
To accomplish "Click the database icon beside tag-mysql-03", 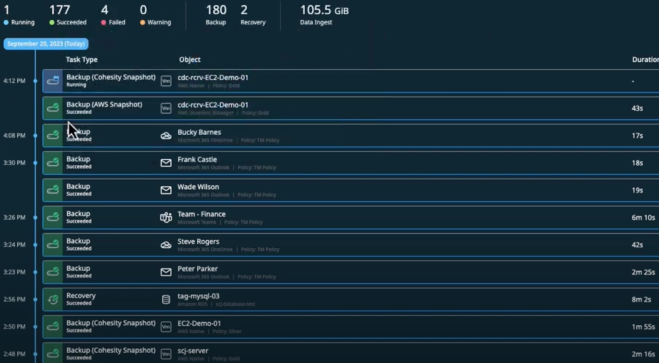I will pos(166,300).
